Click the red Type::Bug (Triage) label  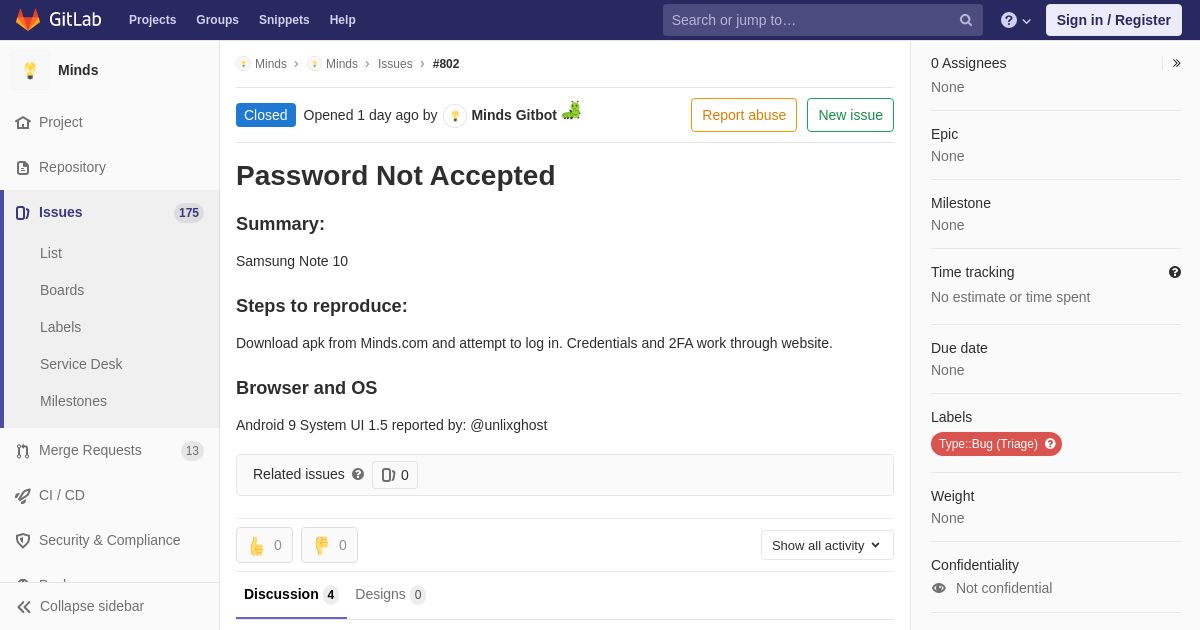pos(996,444)
